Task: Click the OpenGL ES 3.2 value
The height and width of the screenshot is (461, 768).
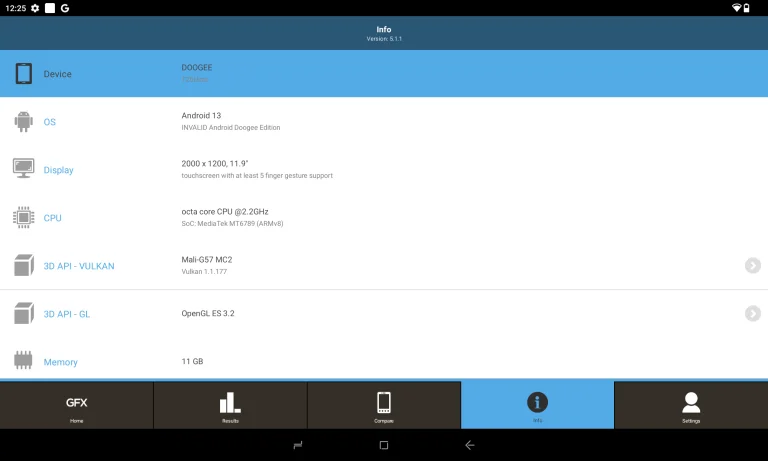Action: point(208,314)
